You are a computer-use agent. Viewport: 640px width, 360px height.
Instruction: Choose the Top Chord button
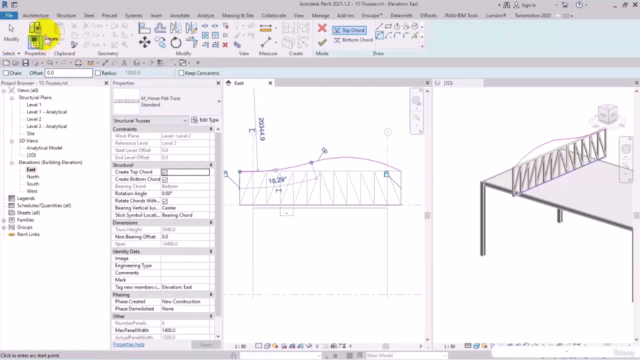pos(349,30)
